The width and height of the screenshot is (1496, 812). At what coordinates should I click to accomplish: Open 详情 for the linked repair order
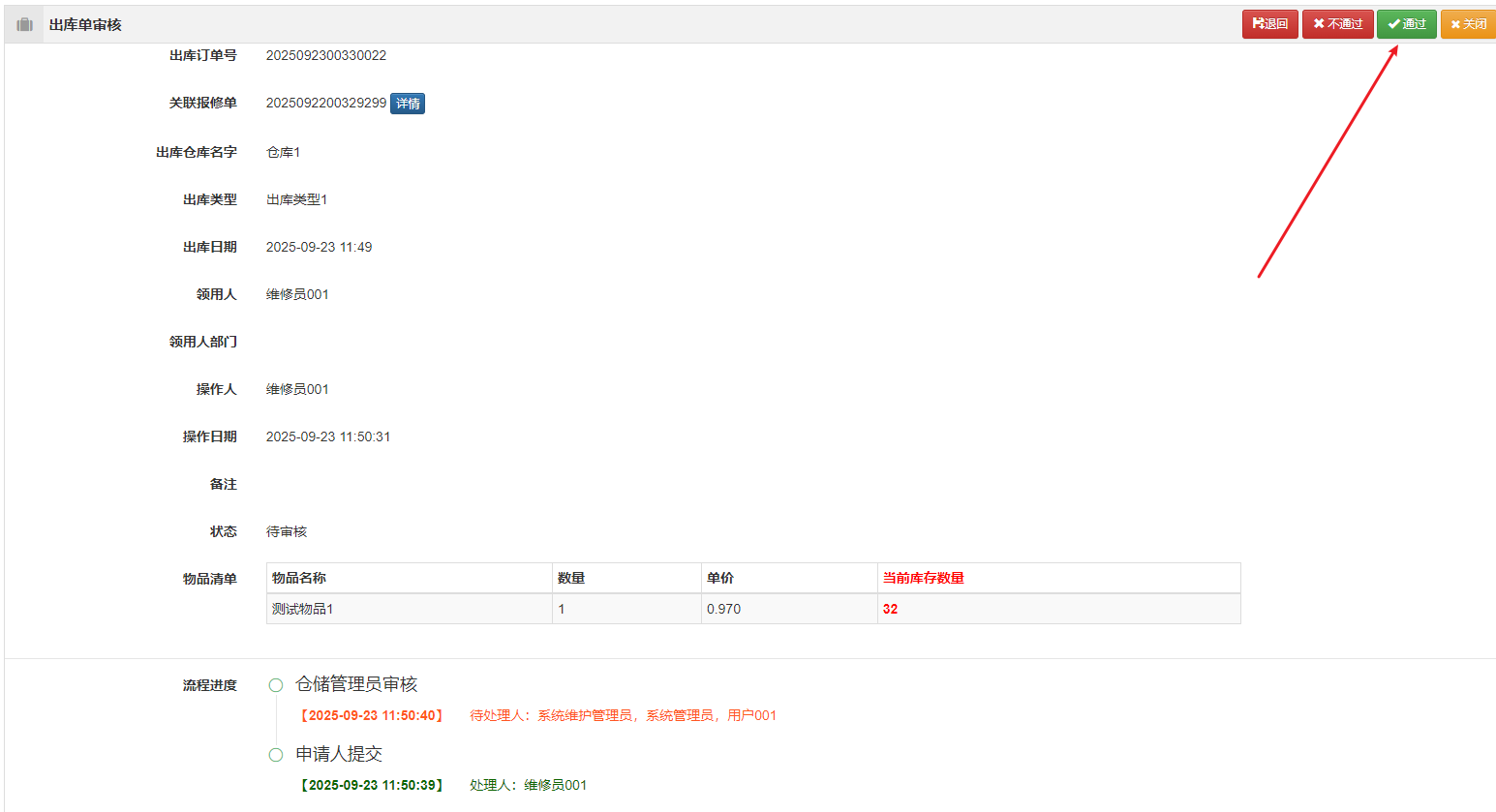click(408, 104)
